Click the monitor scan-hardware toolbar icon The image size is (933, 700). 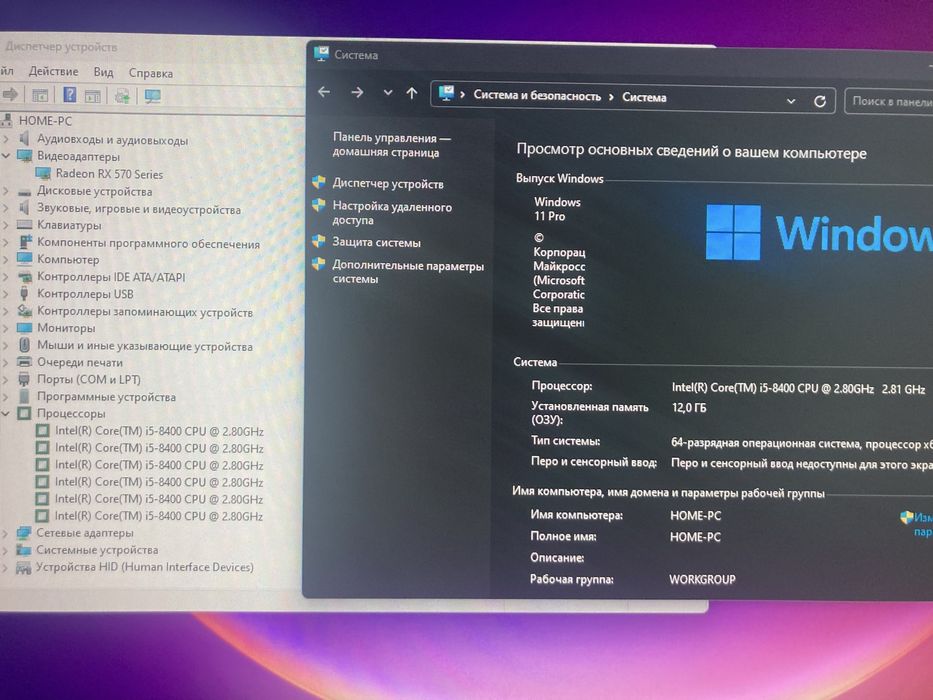coord(153,96)
